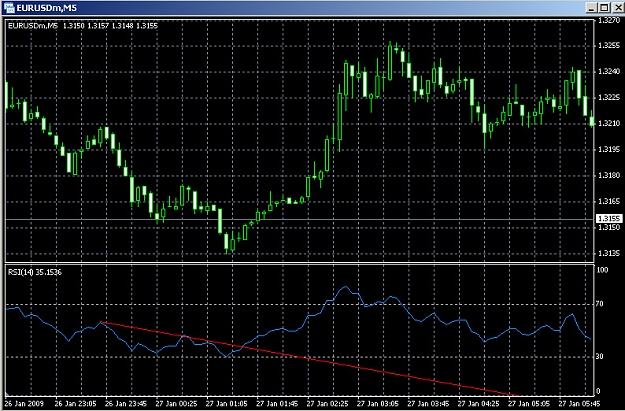The height and width of the screenshot is (411, 625).
Task: Click price axis label 1.3165
Action: point(609,201)
